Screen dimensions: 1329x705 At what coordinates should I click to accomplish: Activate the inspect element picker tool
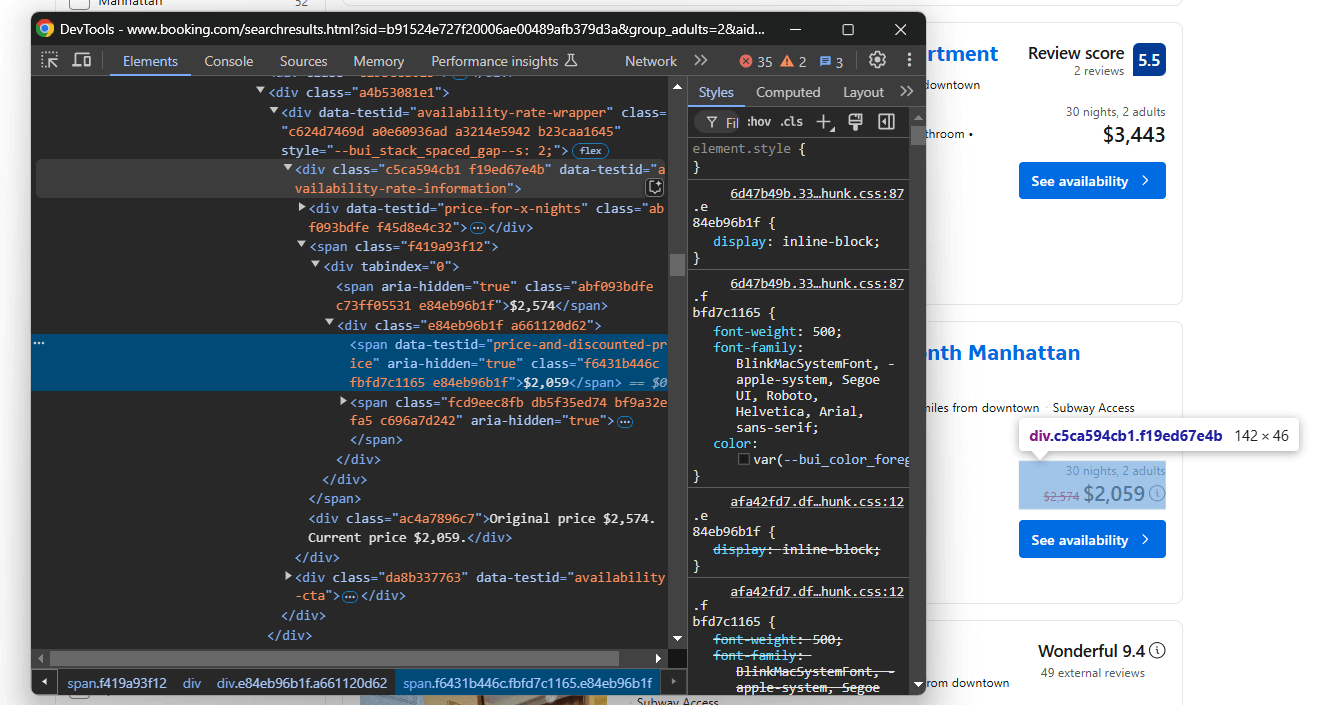(x=50, y=61)
